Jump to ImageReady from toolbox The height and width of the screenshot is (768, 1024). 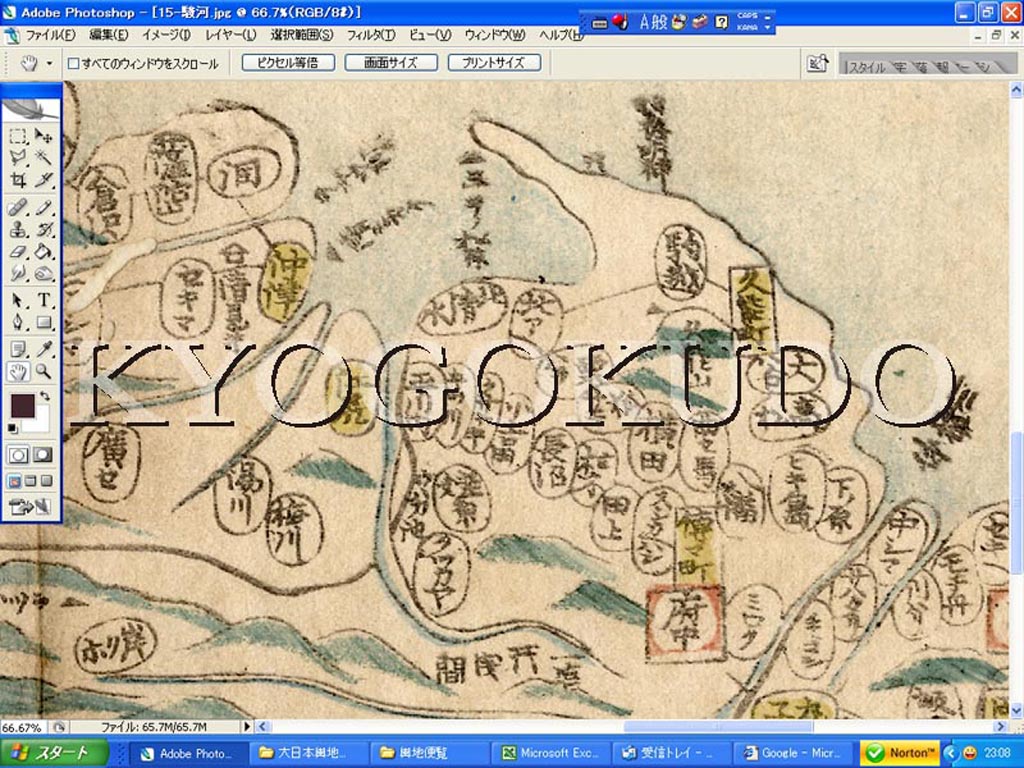pyautogui.click(x=30, y=506)
